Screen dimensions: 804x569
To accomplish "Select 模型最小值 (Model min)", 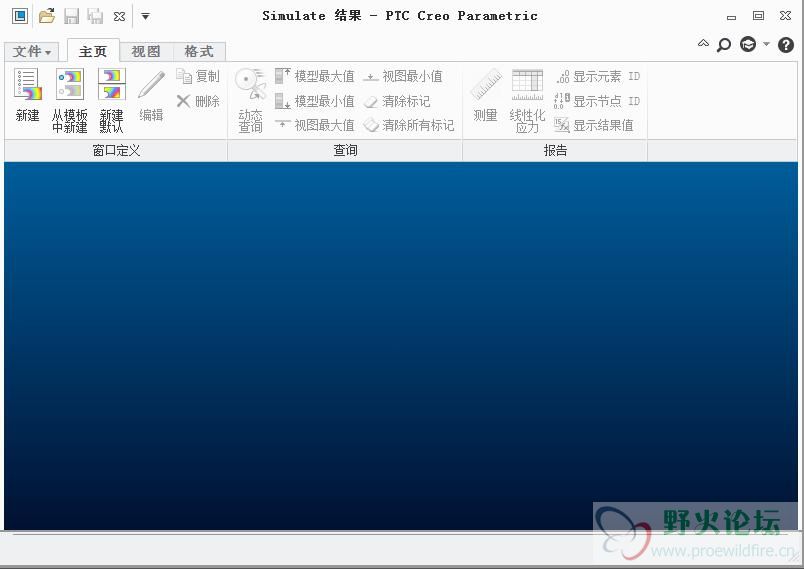I will 314,101.
